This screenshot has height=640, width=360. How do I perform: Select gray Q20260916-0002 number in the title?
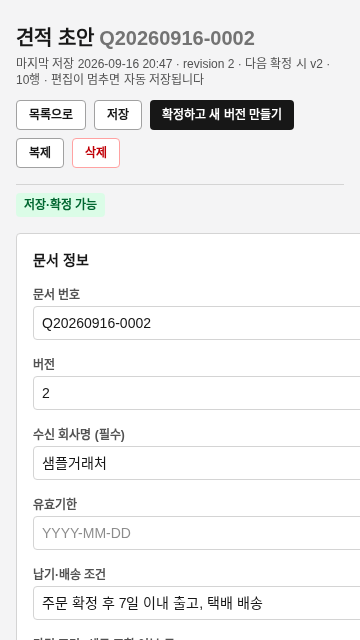177,39
